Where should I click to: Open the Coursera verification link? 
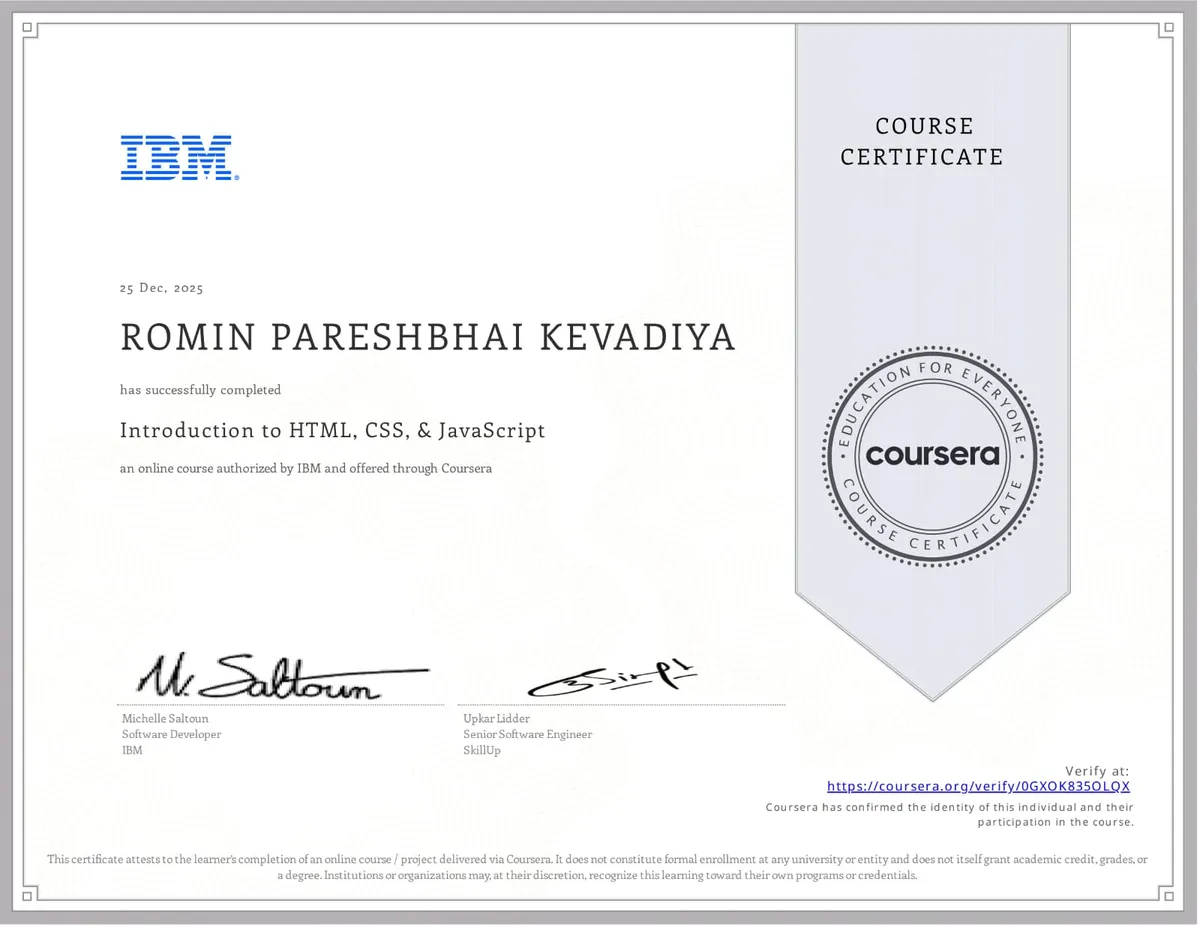point(978,786)
